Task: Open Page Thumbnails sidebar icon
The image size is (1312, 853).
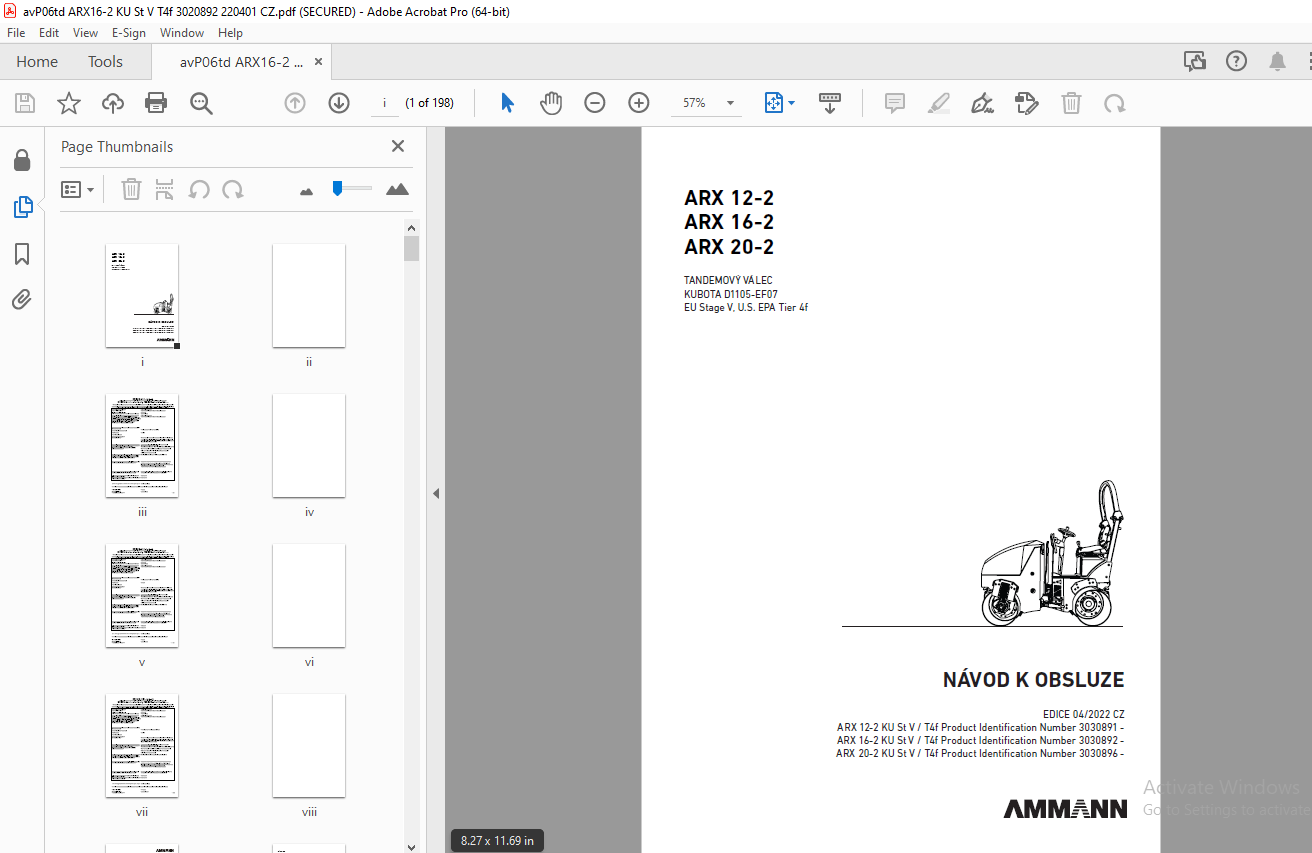Action: click(x=22, y=207)
